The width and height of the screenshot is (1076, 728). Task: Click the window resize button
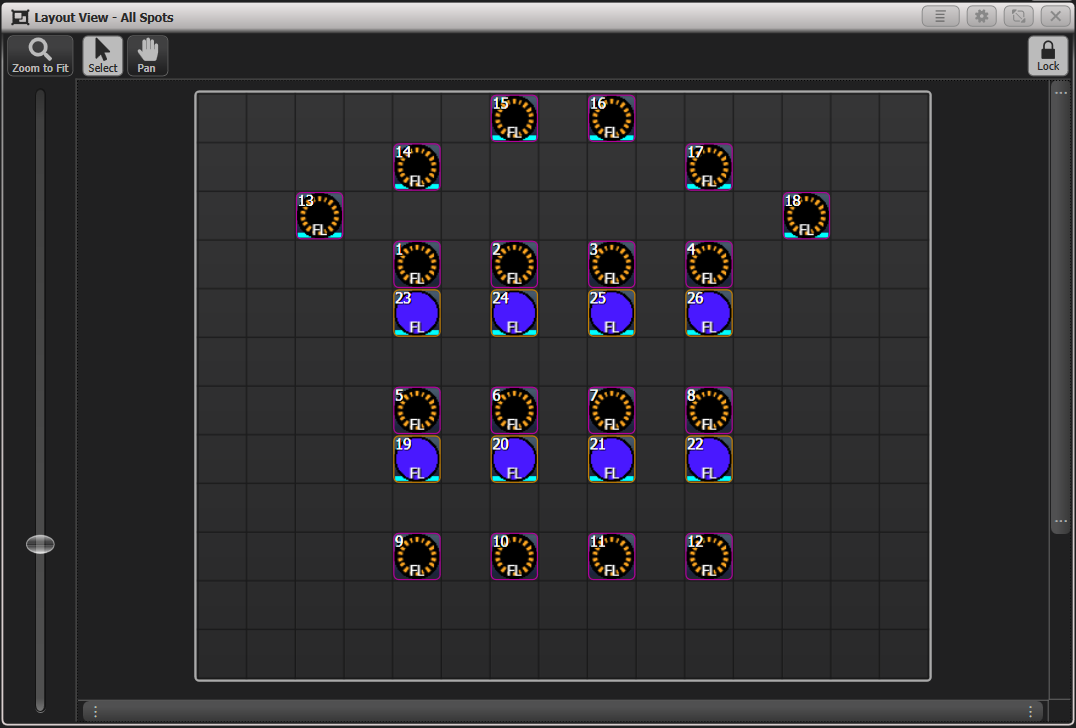click(1018, 16)
